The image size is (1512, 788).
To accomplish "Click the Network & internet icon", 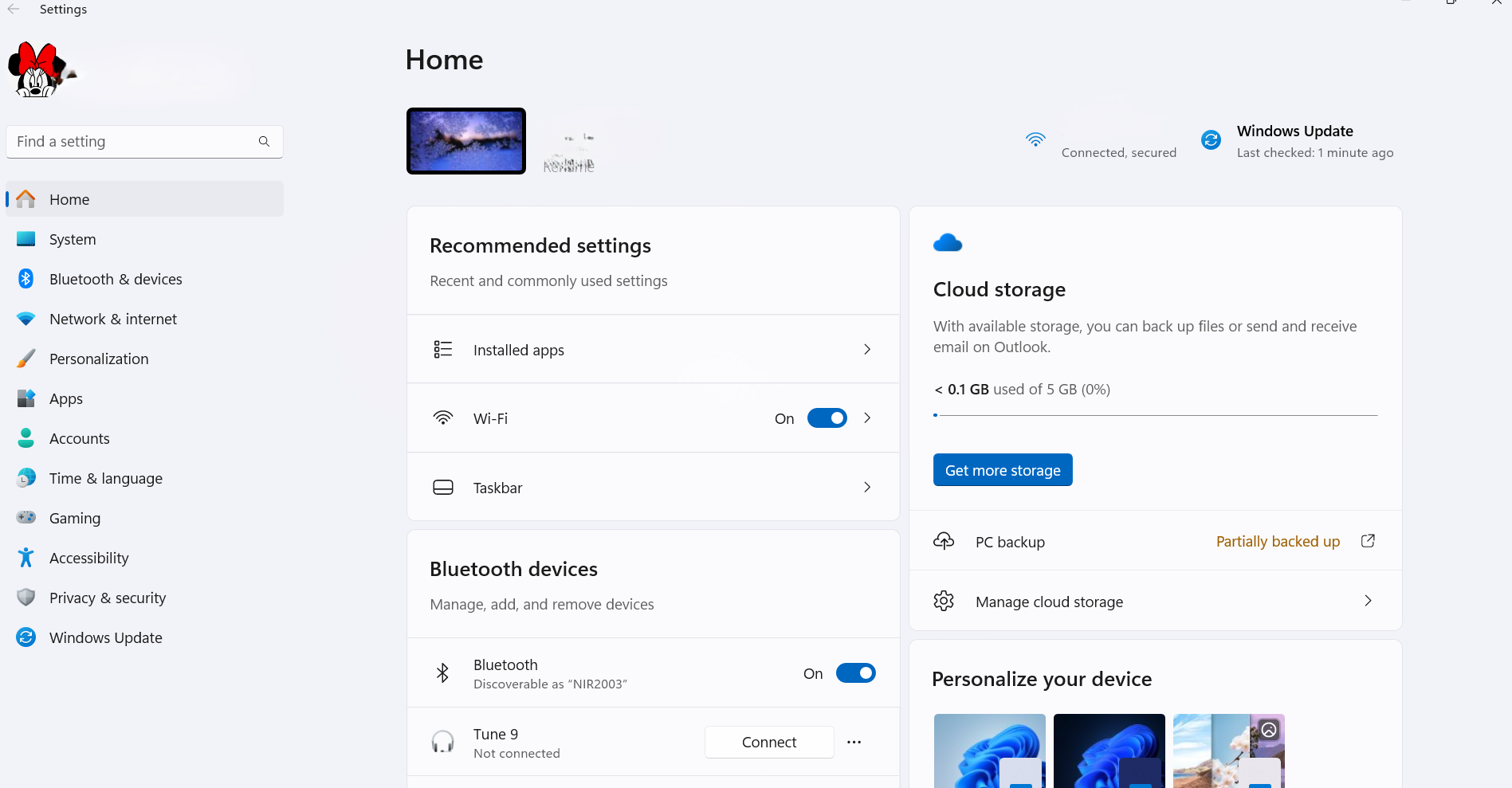I will point(26,319).
